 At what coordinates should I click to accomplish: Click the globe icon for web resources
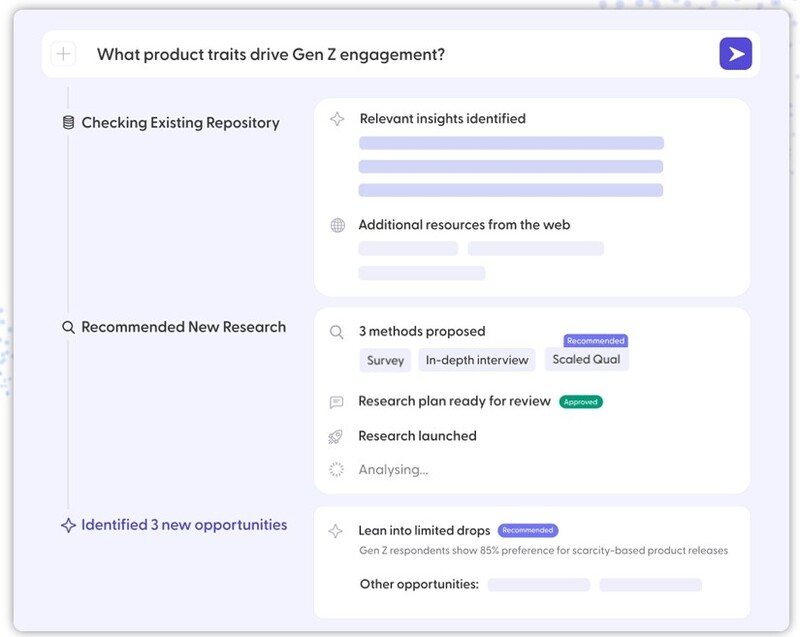tap(337, 225)
